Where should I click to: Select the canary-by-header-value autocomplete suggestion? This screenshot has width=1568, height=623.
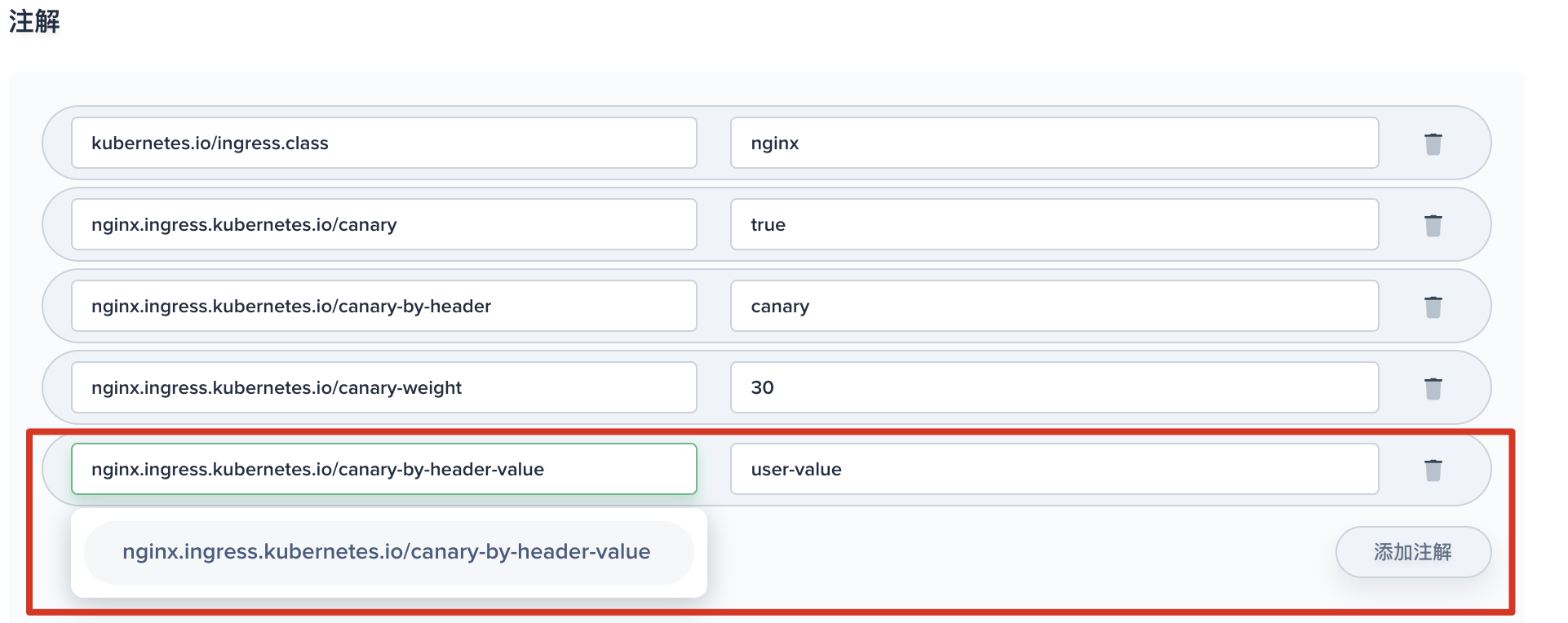[x=388, y=552]
